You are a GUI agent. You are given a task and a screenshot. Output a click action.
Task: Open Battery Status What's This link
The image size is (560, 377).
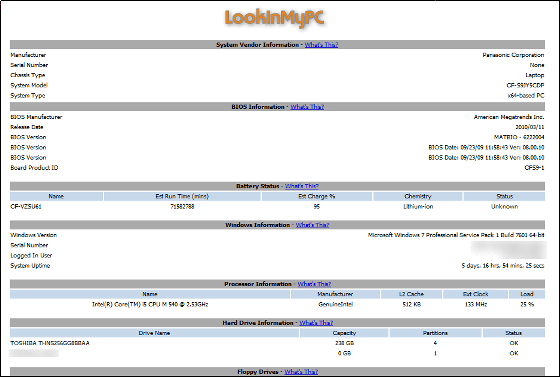pos(301,186)
